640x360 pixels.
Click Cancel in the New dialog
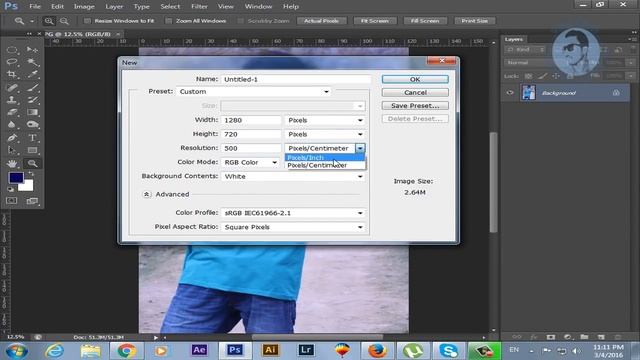coord(415,92)
